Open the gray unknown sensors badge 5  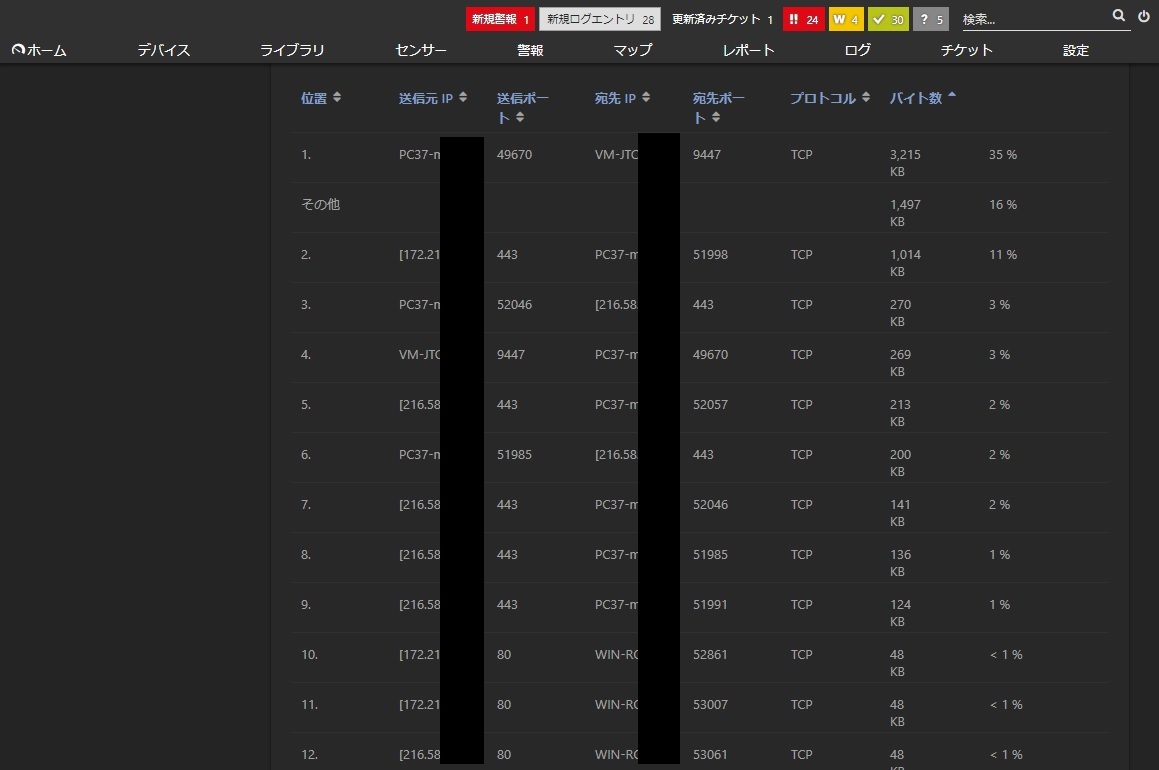tap(931, 19)
